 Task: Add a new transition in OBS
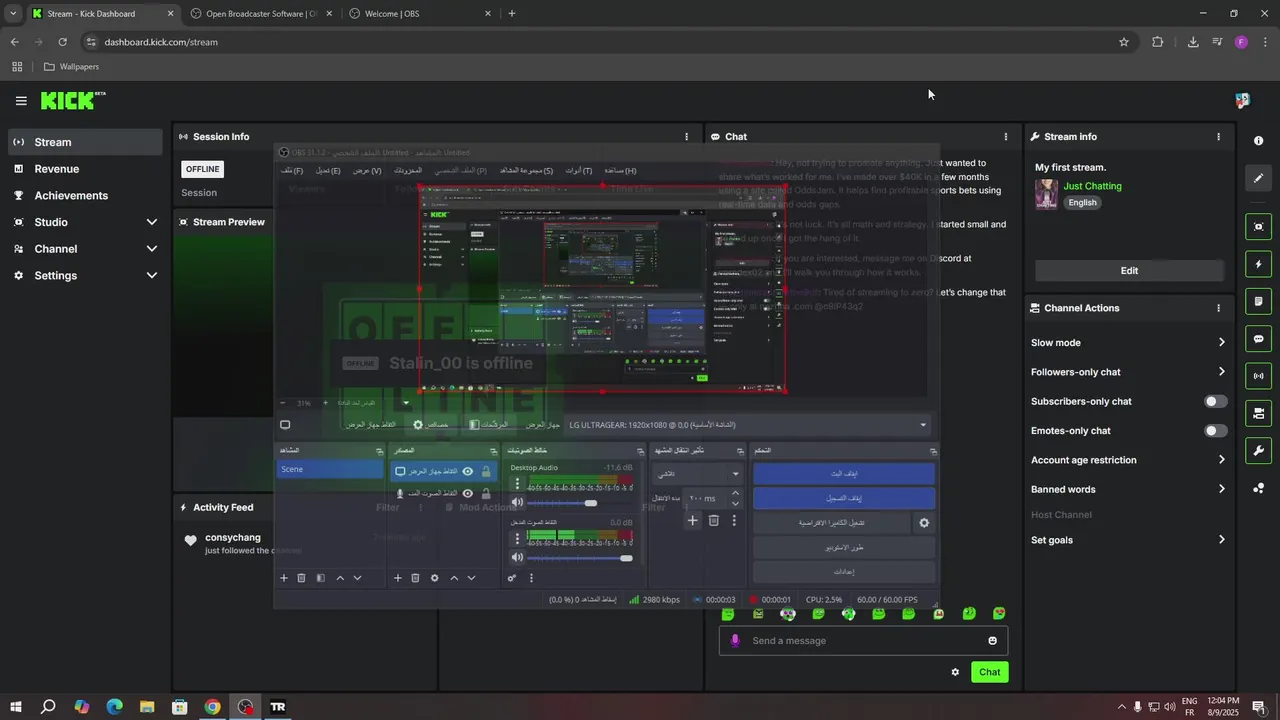point(692,520)
